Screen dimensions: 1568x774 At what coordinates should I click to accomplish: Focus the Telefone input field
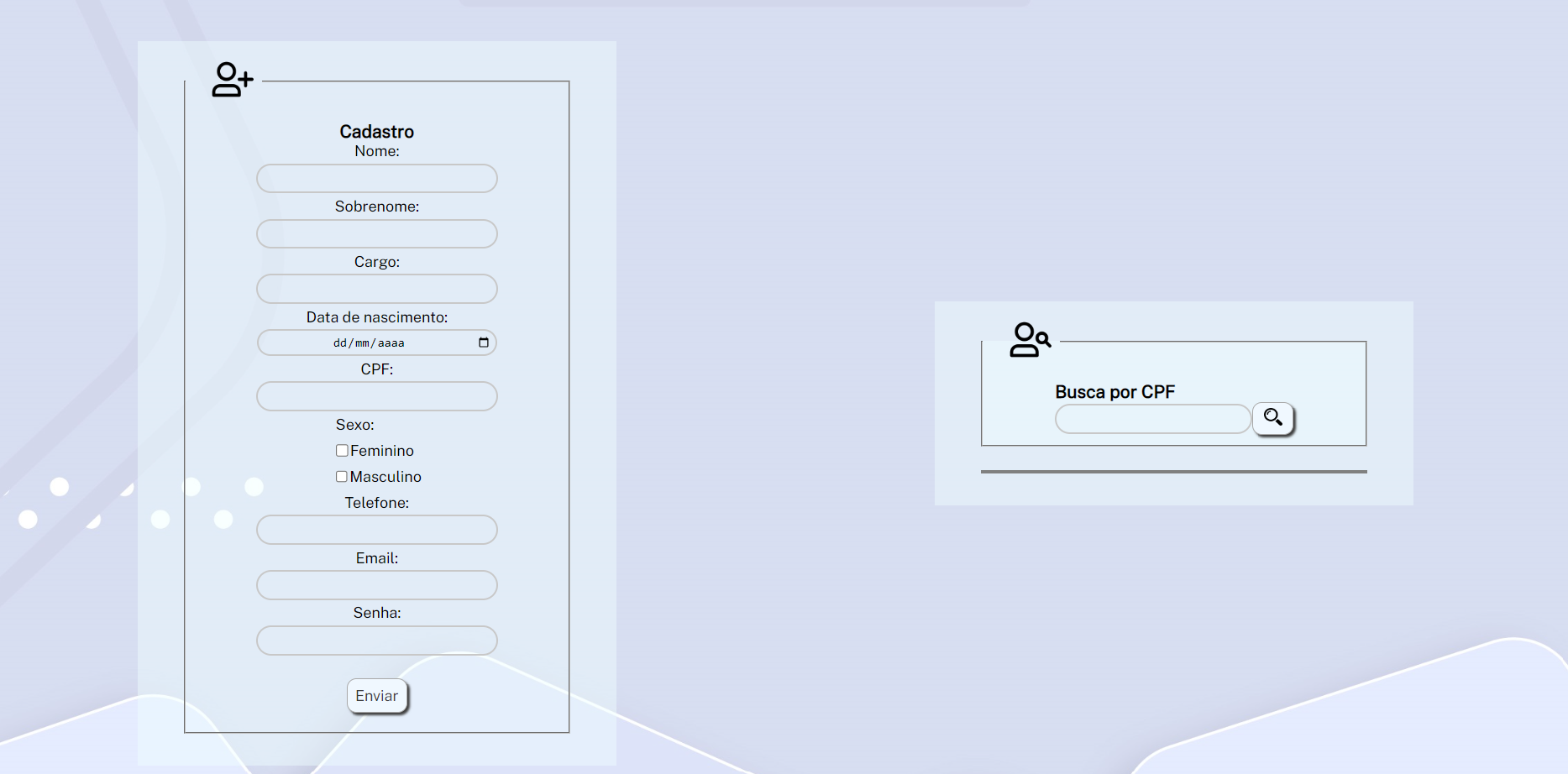376,530
